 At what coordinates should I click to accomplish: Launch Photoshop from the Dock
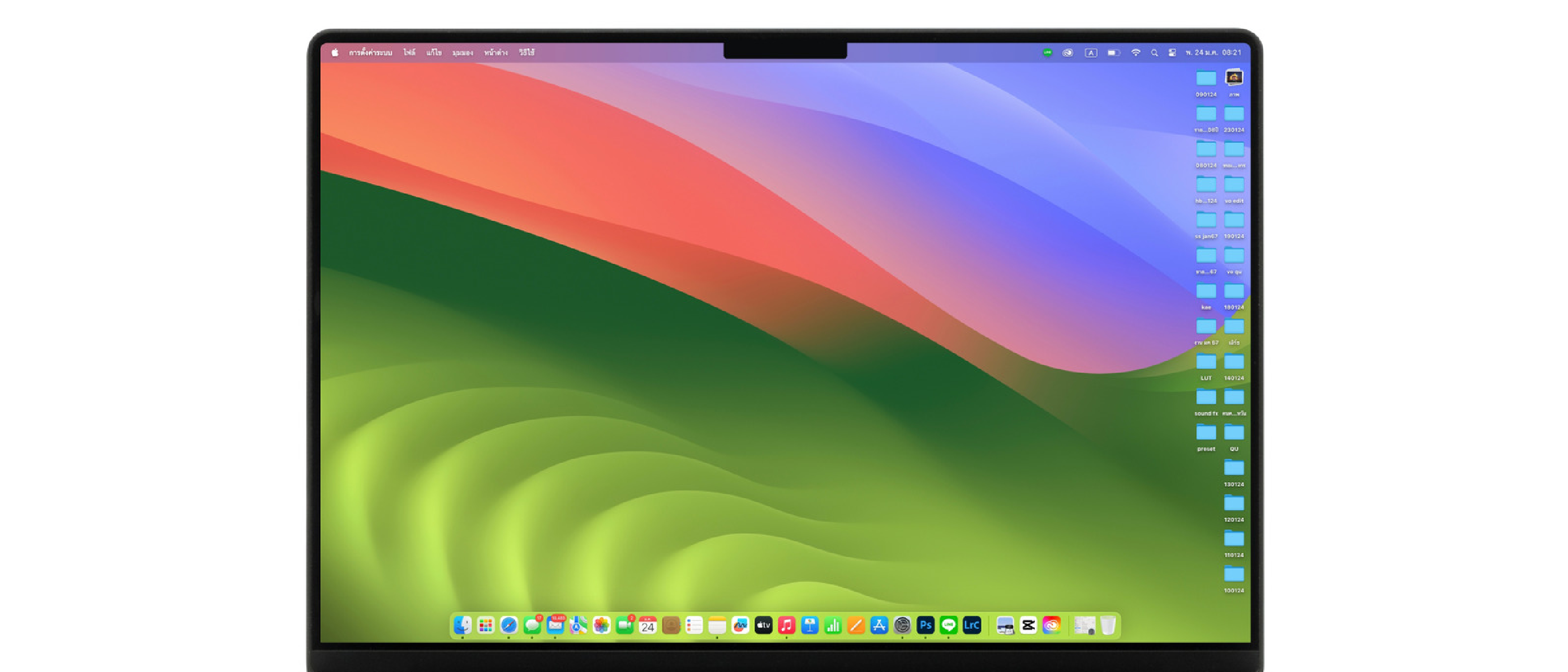click(x=925, y=625)
